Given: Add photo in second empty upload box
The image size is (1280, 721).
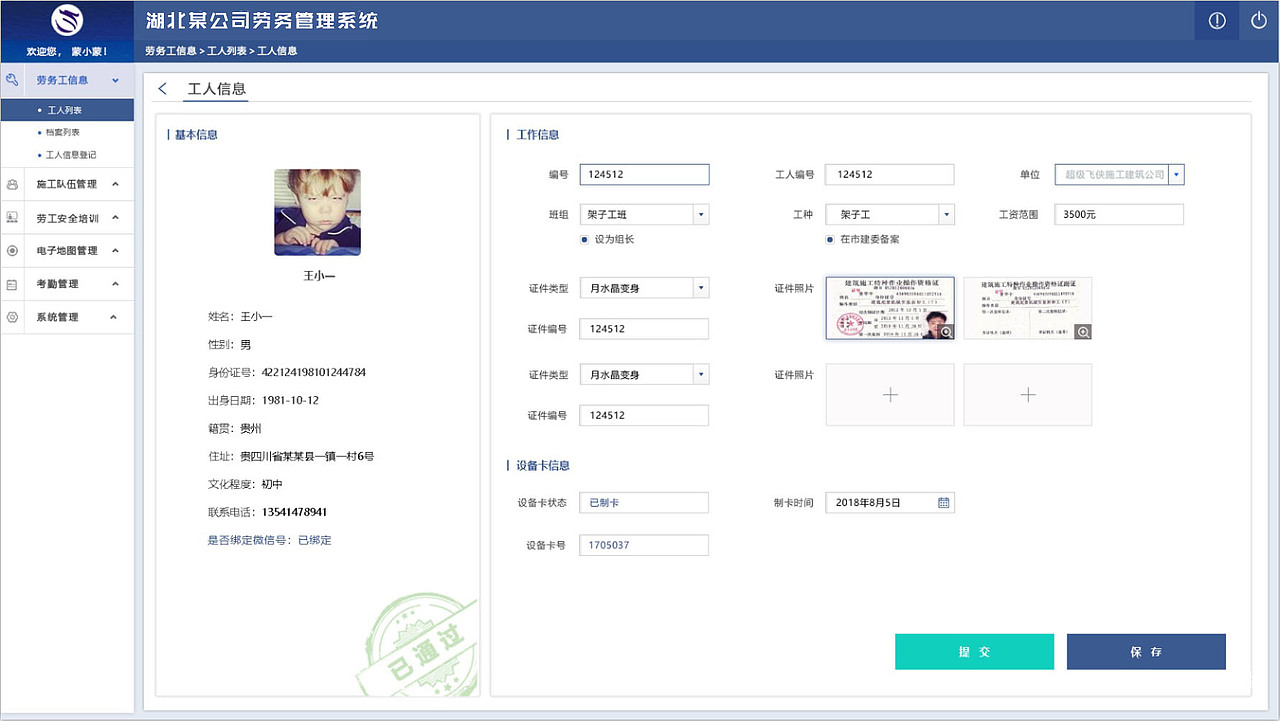Looking at the screenshot, I should pos(1028,395).
